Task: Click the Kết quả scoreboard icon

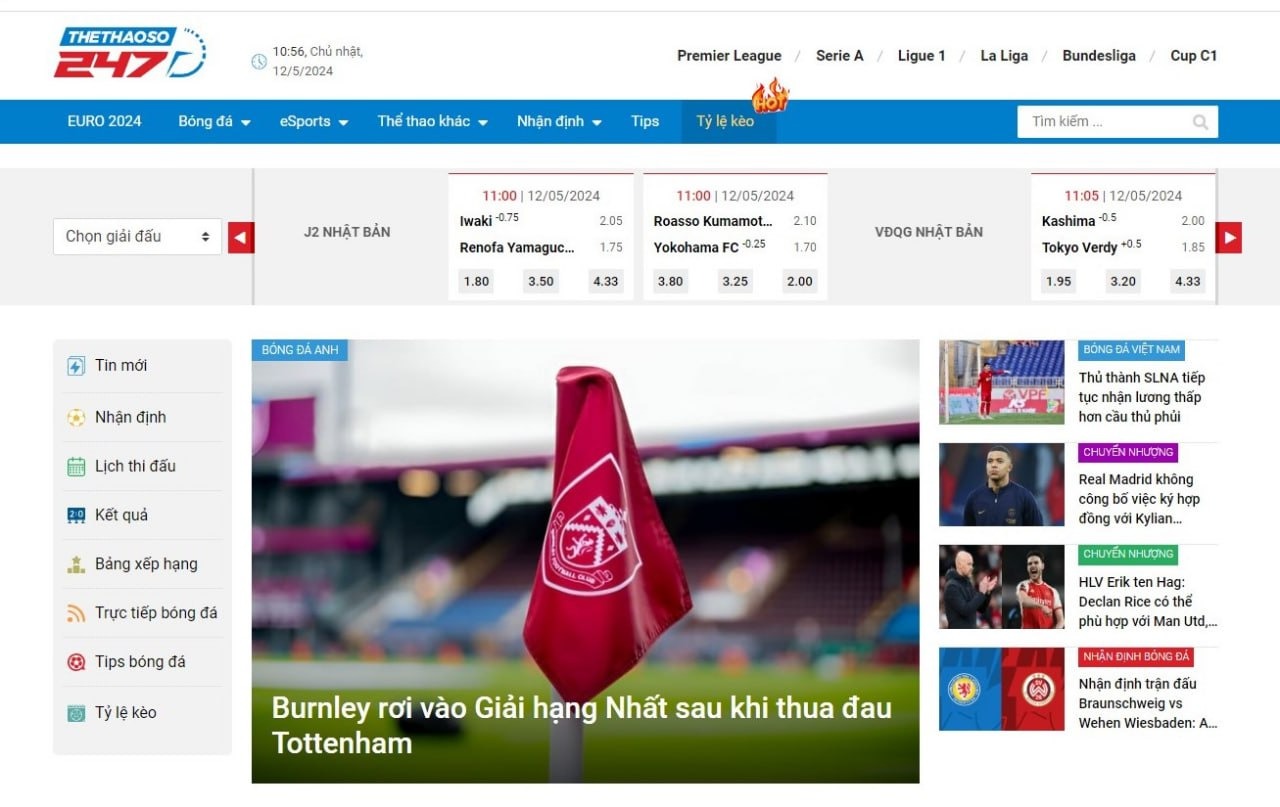Action: click(76, 515)
